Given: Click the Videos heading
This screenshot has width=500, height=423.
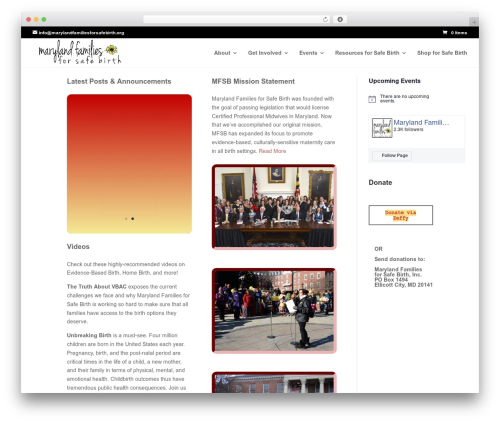Looking at the screenshot, I should pos(78,247).
